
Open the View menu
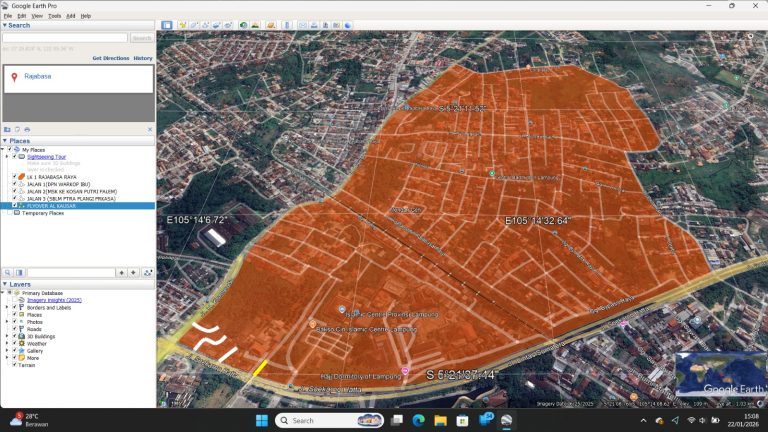[36, 16]
